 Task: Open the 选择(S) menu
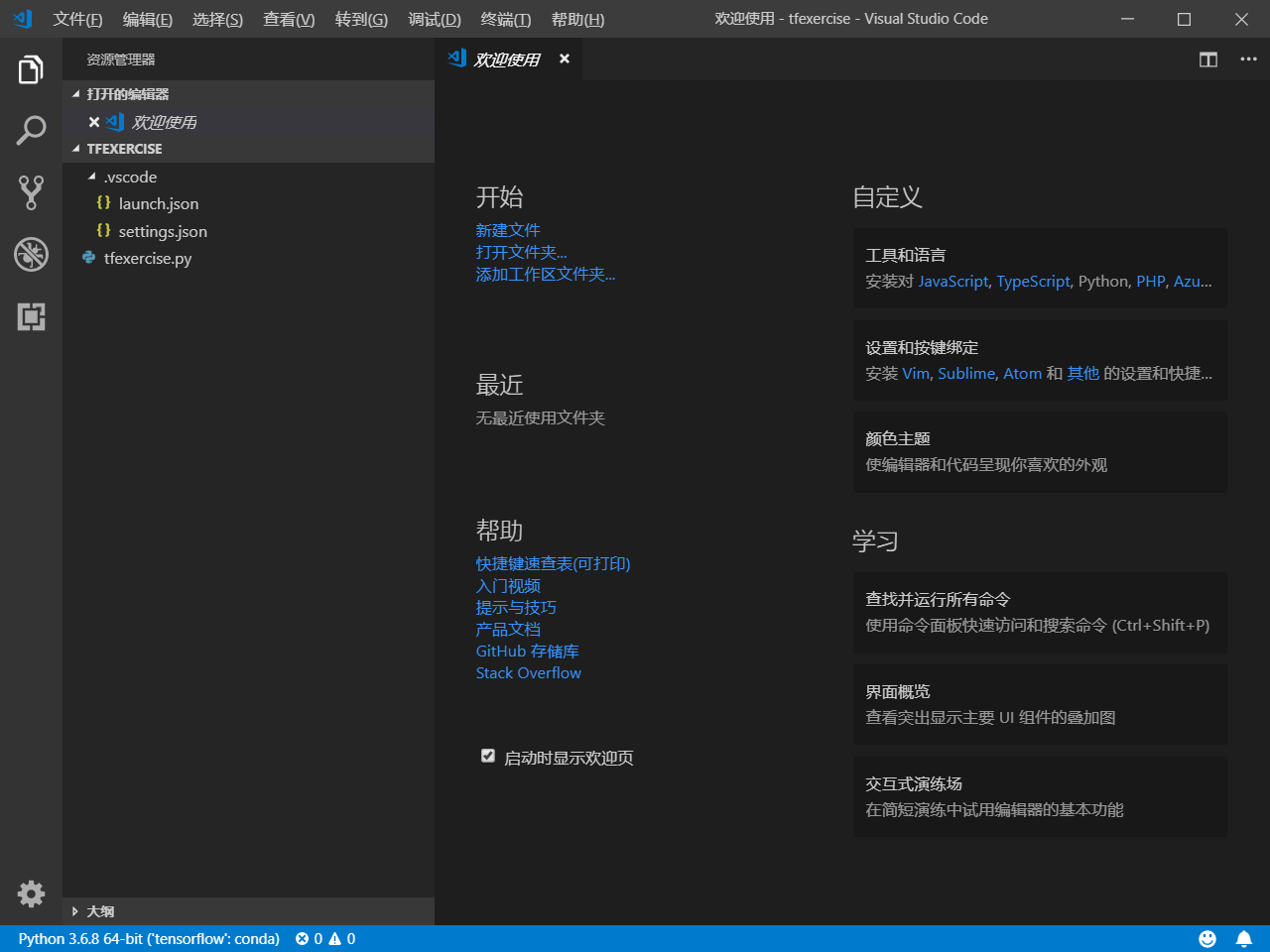click(217, 19)
